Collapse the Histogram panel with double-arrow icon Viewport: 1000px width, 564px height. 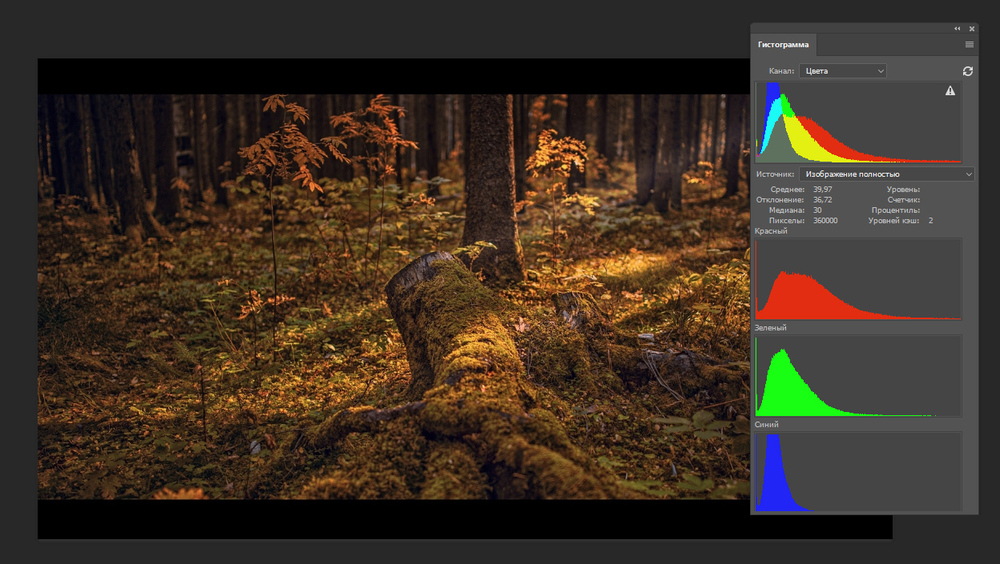957,29
